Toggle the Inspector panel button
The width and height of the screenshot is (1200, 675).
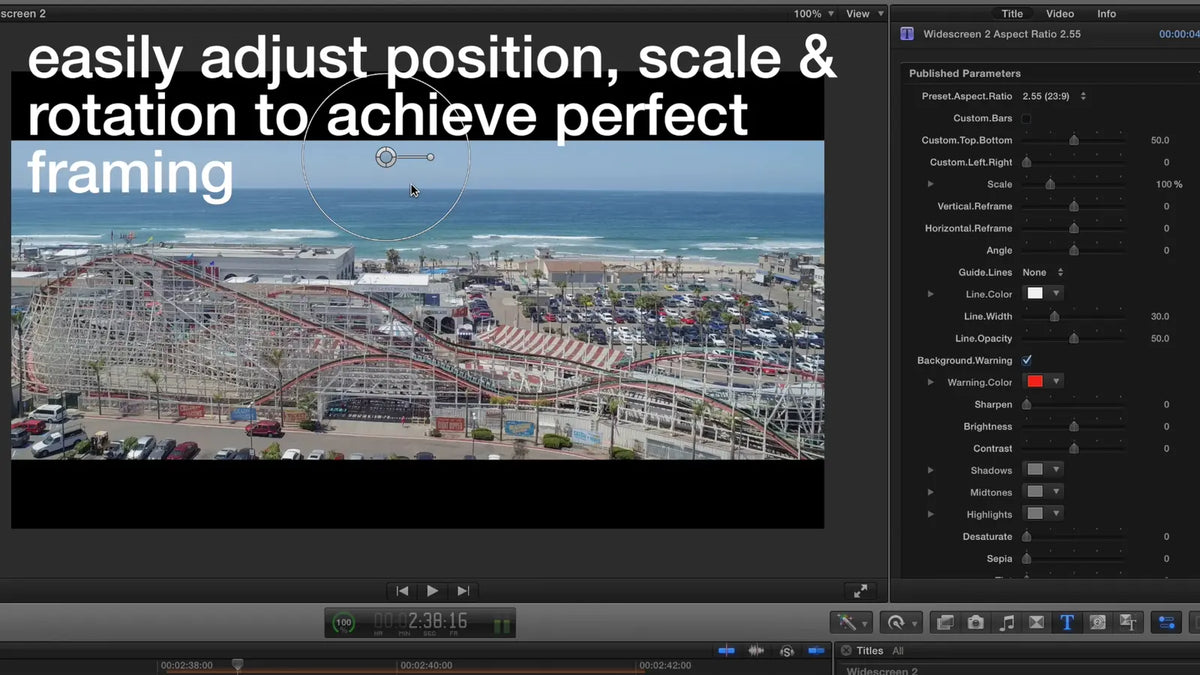(1166, 622)
